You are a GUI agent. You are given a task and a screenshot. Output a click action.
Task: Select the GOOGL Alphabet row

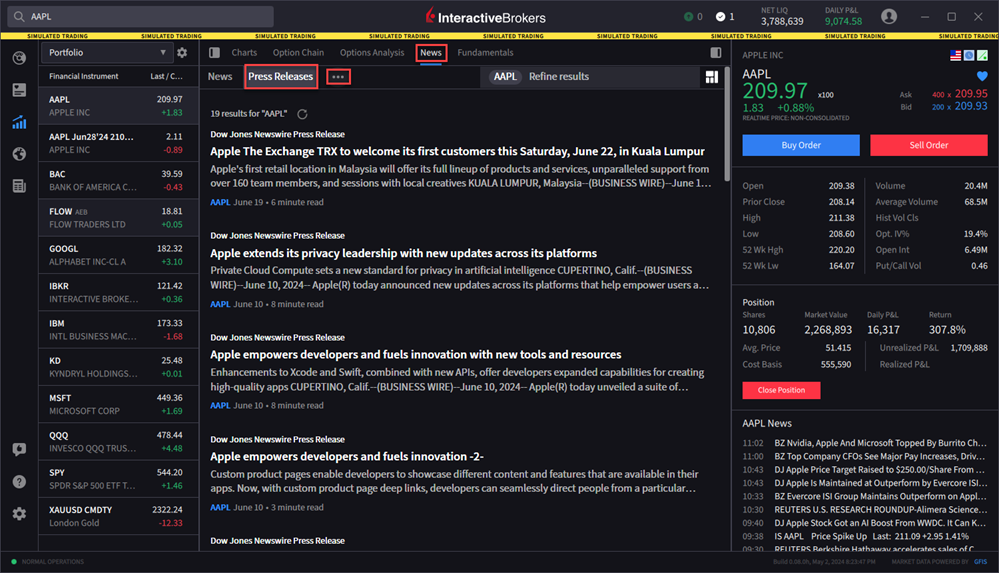(119, 256)
